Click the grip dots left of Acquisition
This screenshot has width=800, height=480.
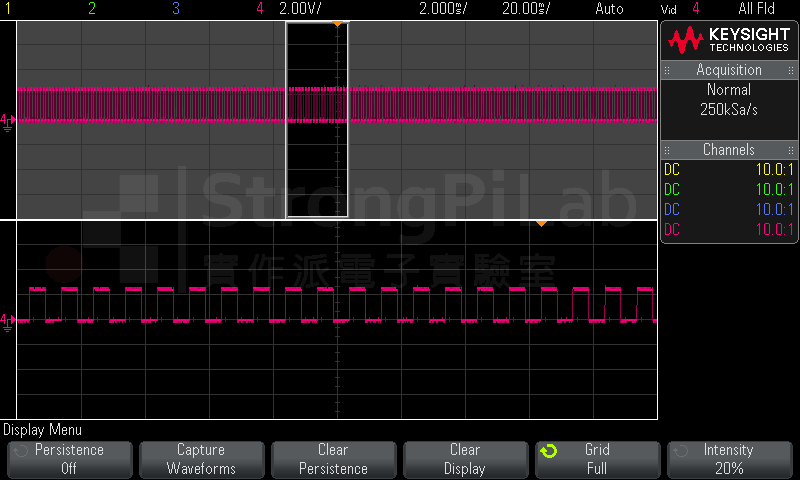tap(667, 70)
